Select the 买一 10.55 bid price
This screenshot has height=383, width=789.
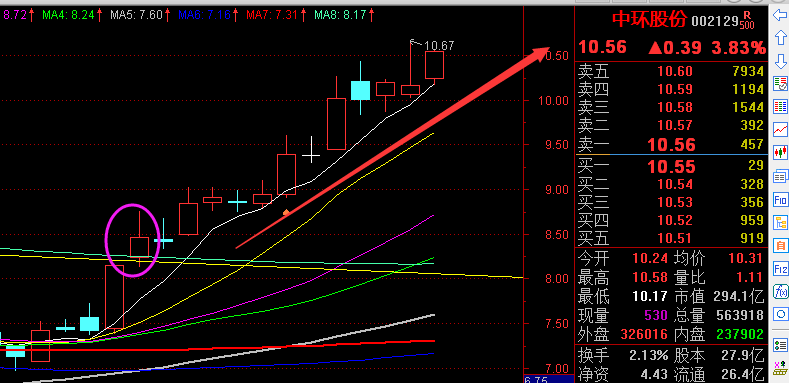click(671, 167)
